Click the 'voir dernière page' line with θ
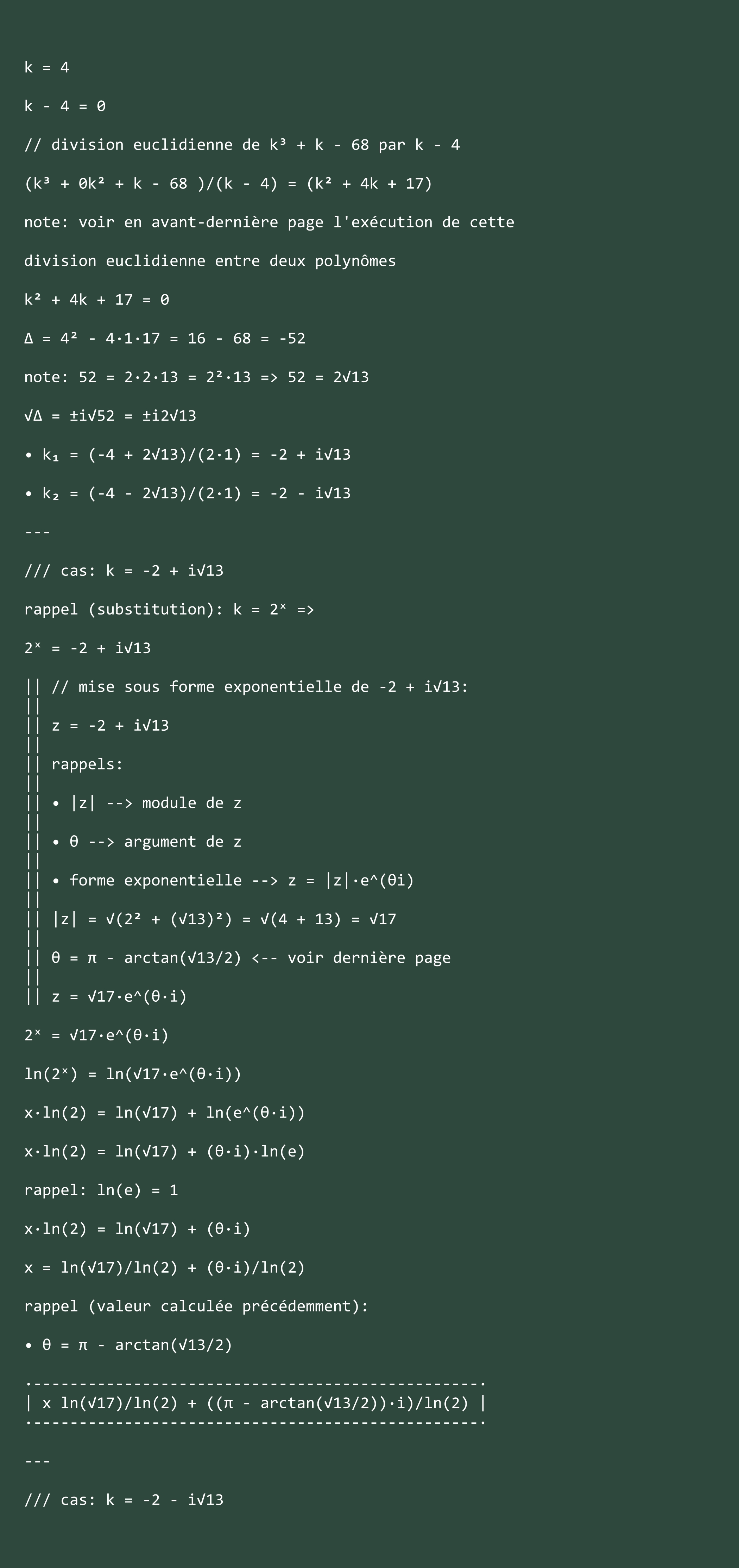The width and height of the screenshot is (739, 1568). click(251, 958)
